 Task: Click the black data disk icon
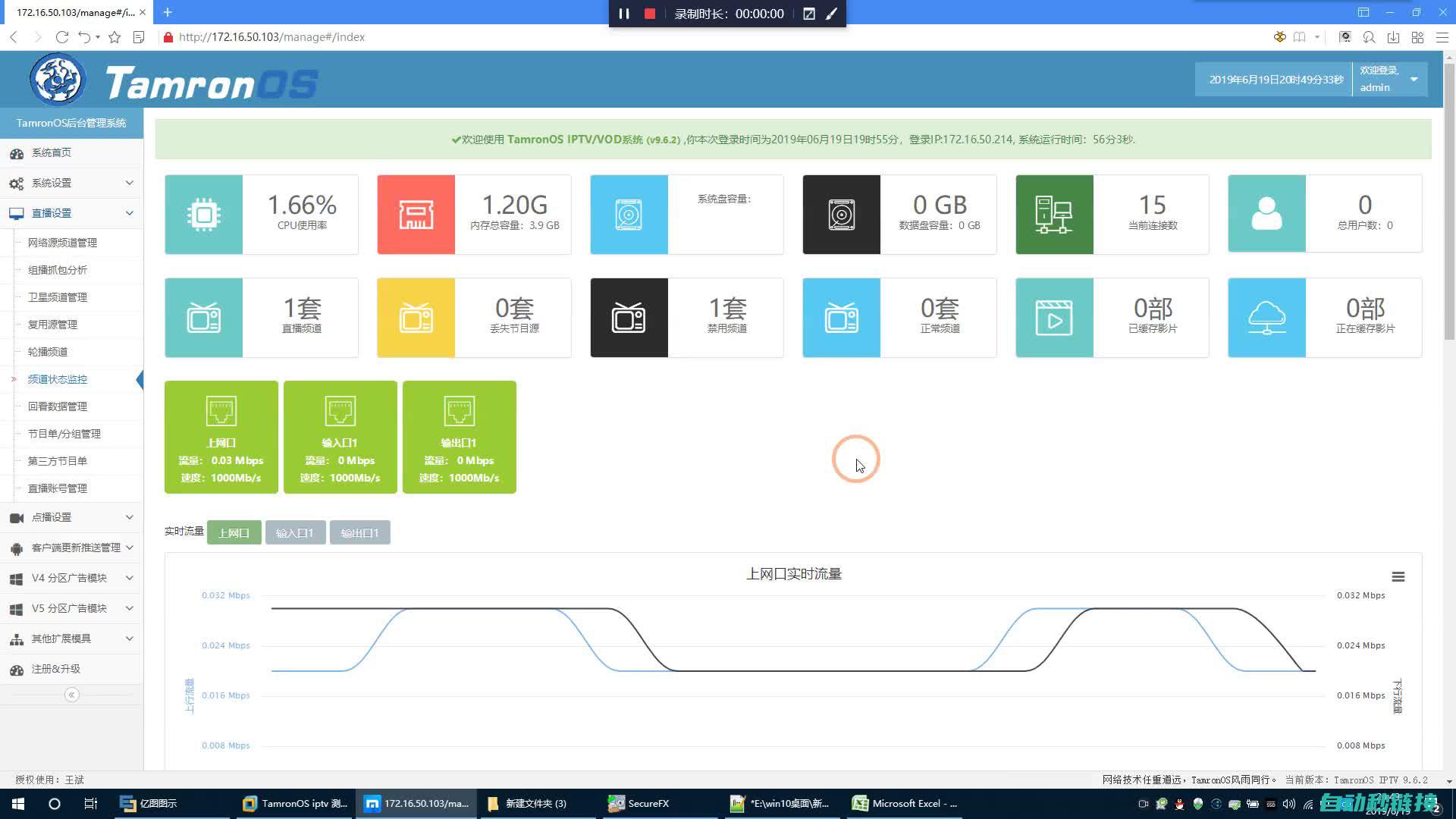point(842,215)
